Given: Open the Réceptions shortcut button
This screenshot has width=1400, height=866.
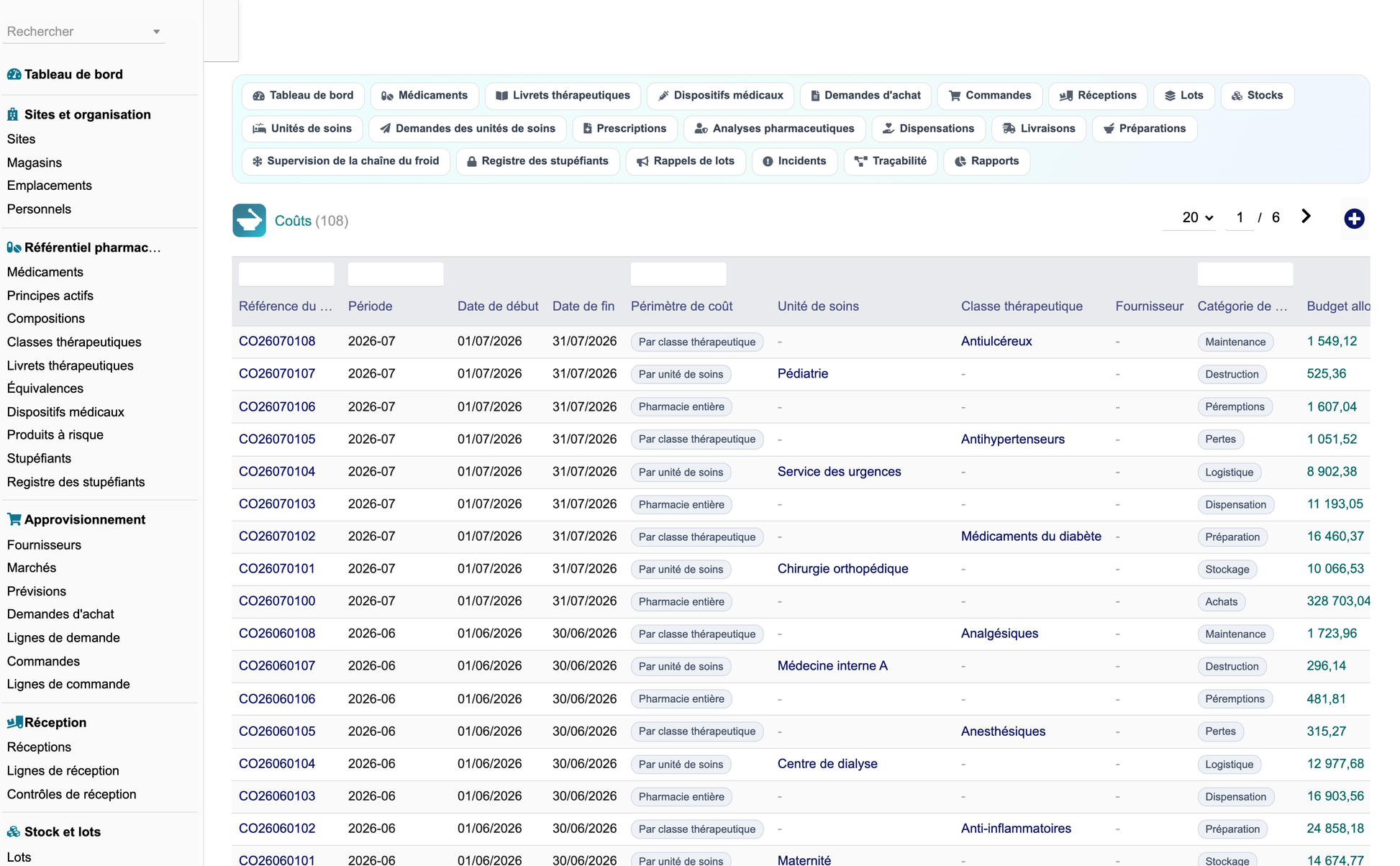Looking at the screenshot, I should point(1098,96).
